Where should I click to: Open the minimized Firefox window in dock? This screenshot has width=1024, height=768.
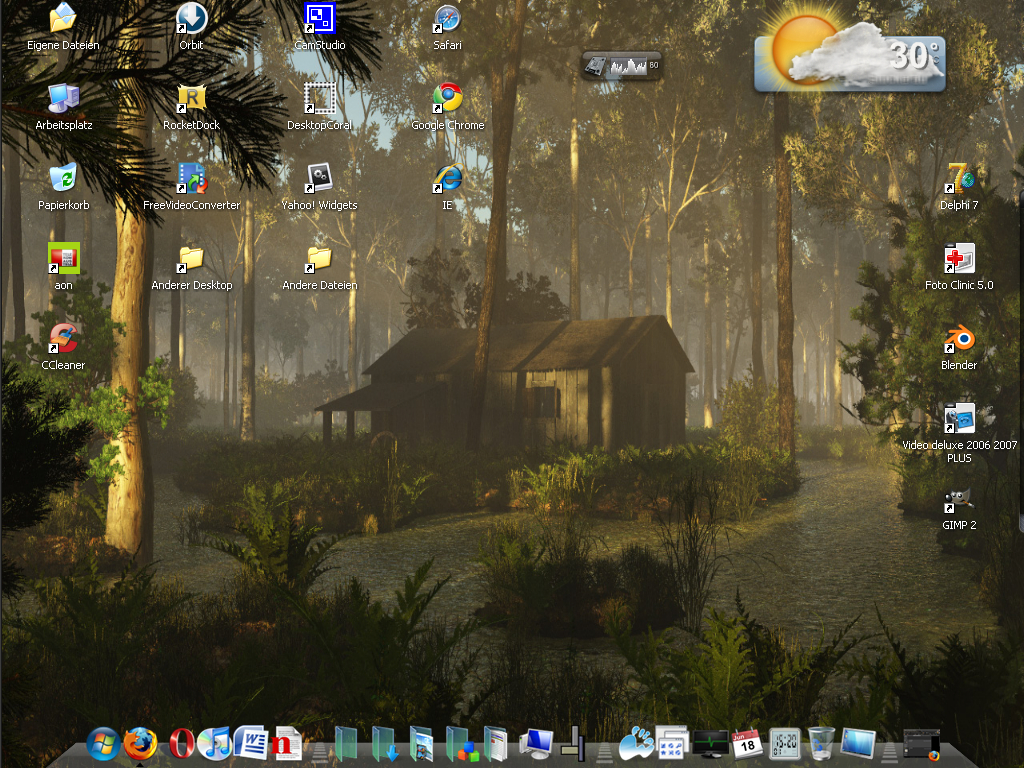pyautogui.click(x=921, y=744)
